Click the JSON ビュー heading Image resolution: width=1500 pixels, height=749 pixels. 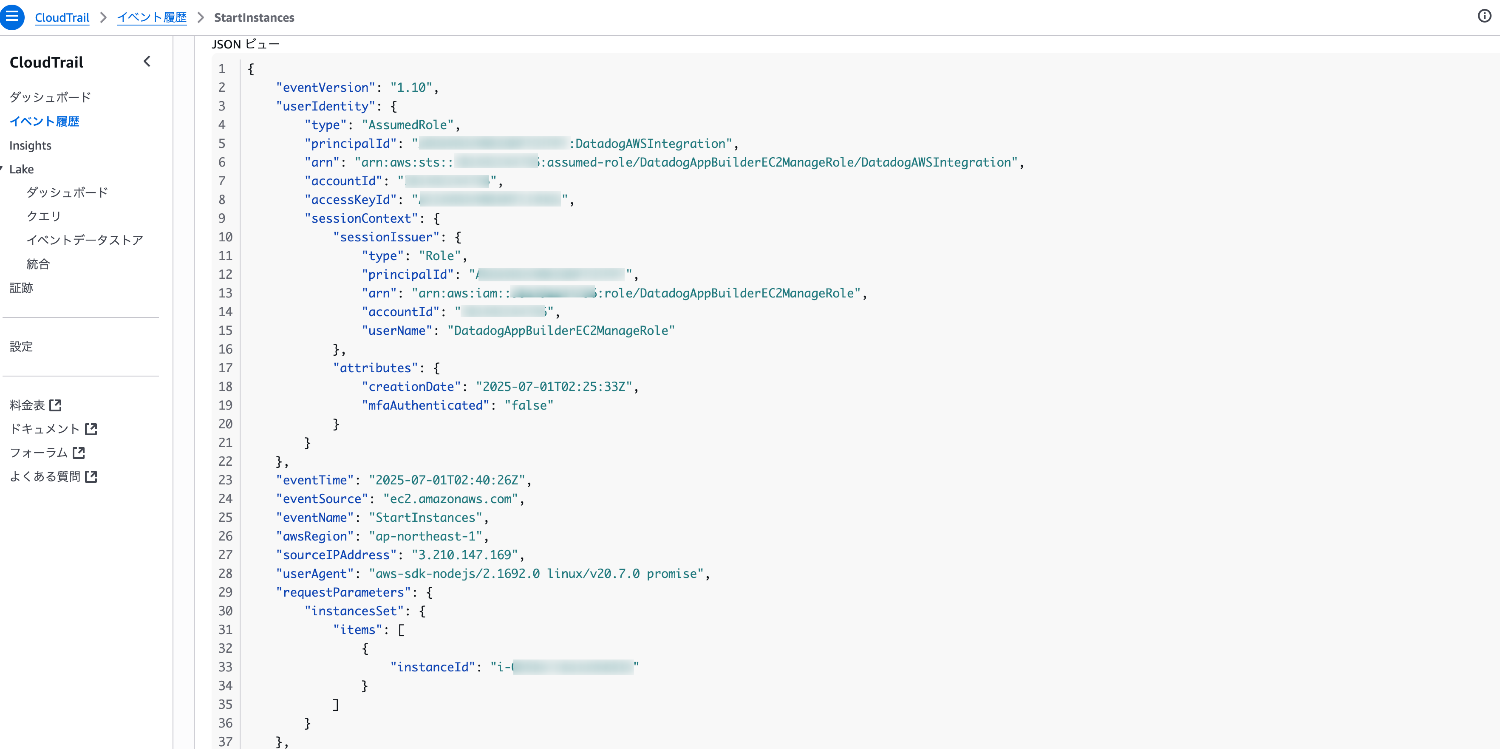[246, 44]
